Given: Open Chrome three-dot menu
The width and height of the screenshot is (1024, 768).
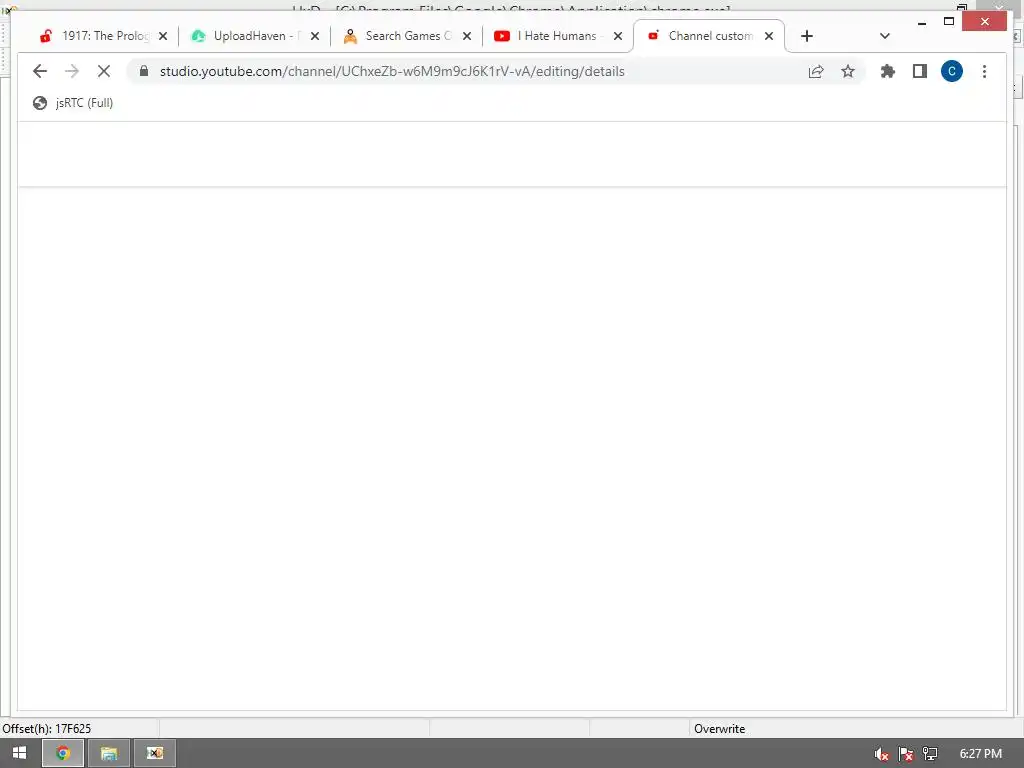Looking at the screenshot, I should point(984,71).
